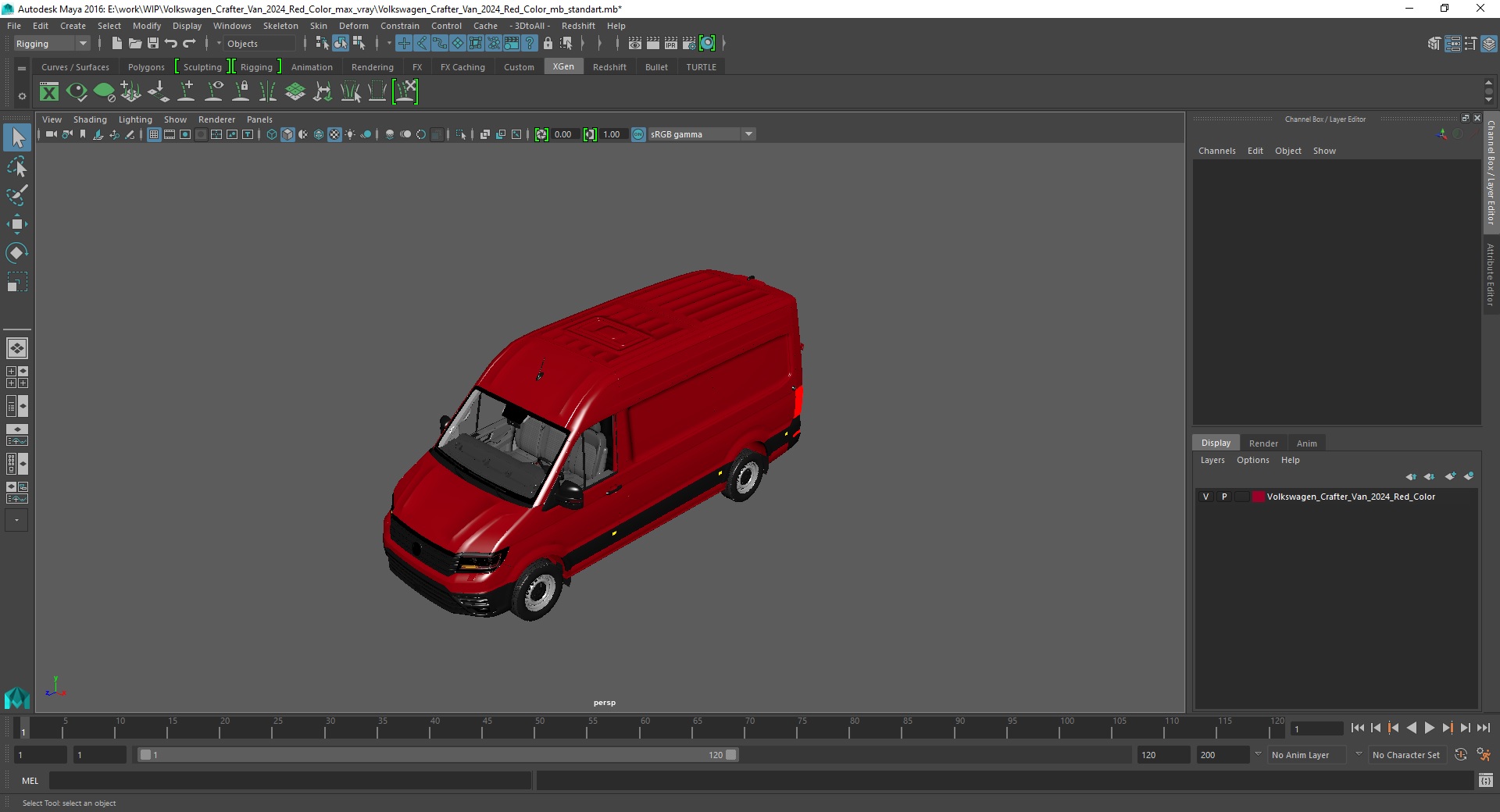Open the Redshift menu in the menu bar
1500x812 pixels.
(578, 26)
